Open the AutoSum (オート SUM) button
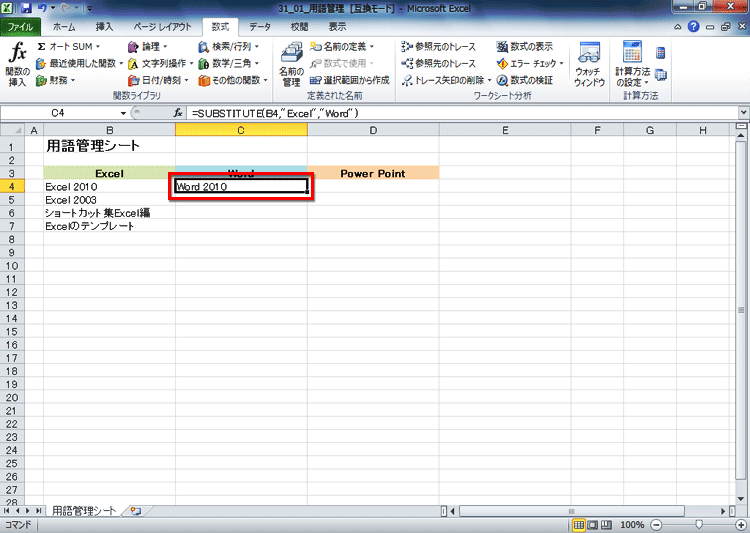Screen dimensions: 750x533 click(x=68, y=47)
